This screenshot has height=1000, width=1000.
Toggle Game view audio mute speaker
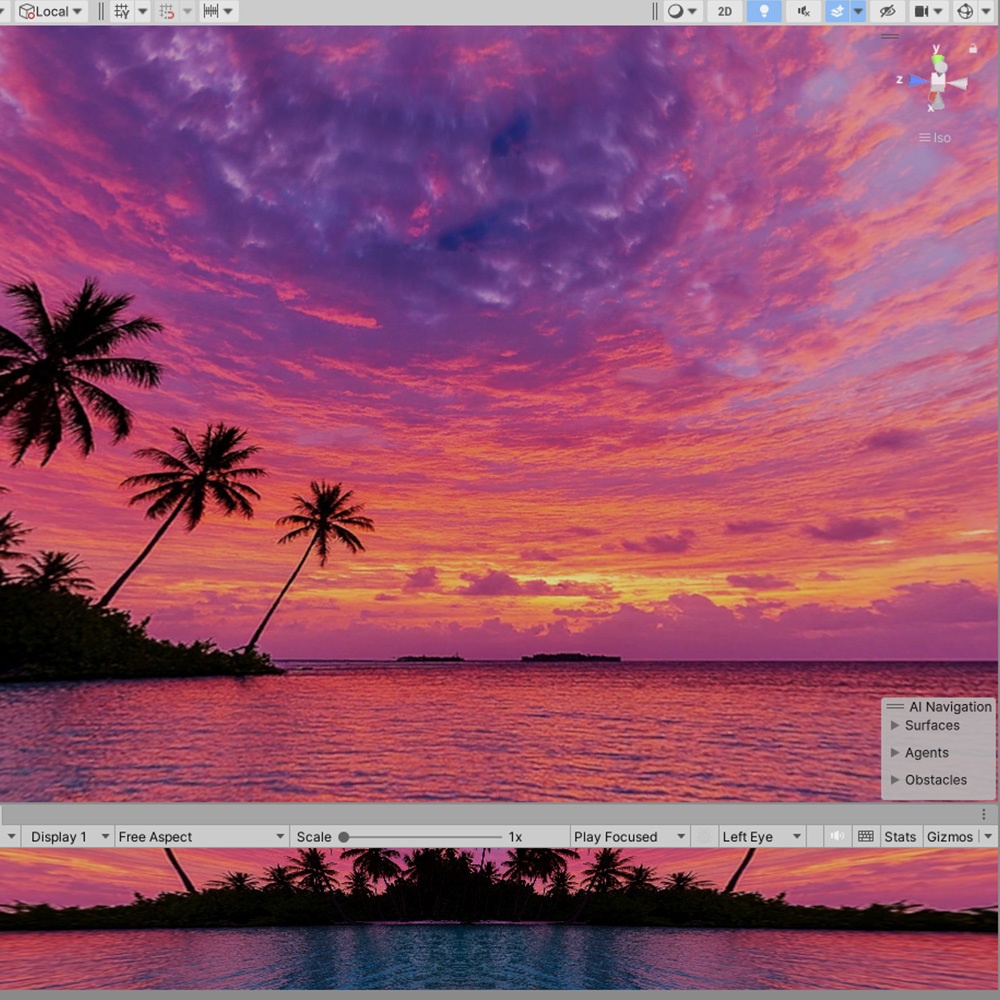tap(837, 836)
